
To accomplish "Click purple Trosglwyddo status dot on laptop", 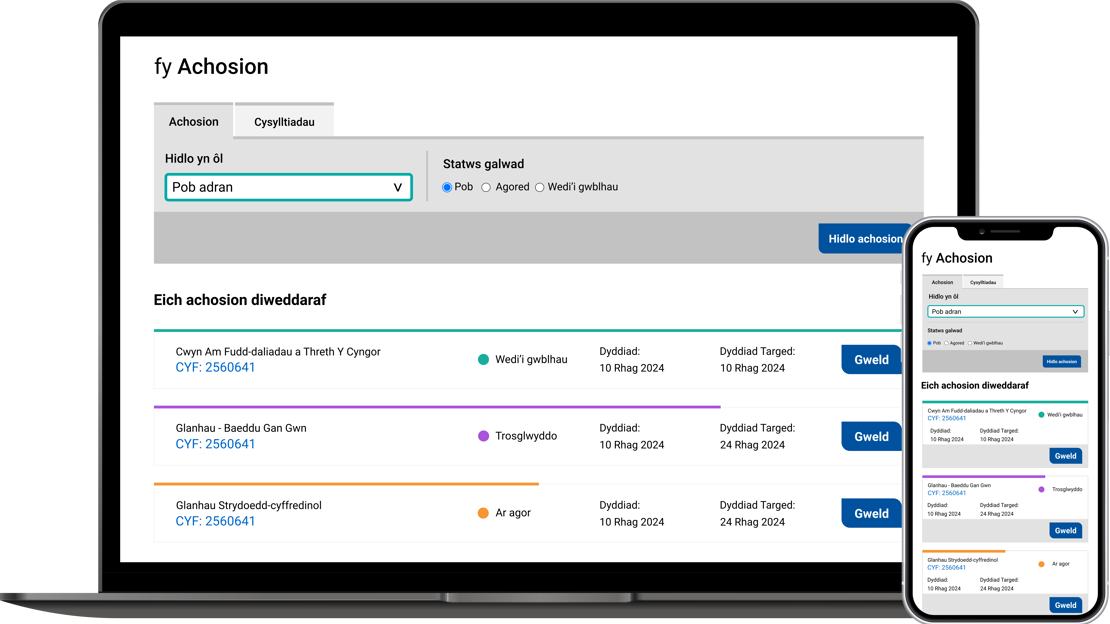I will pos(484,436).
